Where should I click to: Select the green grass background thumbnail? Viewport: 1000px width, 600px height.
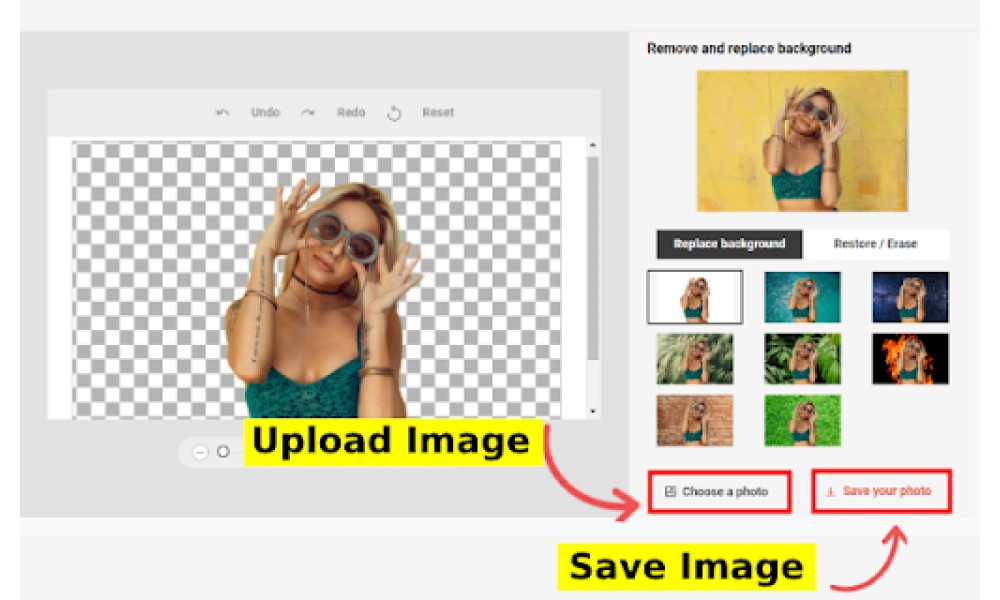pos(802,420)
